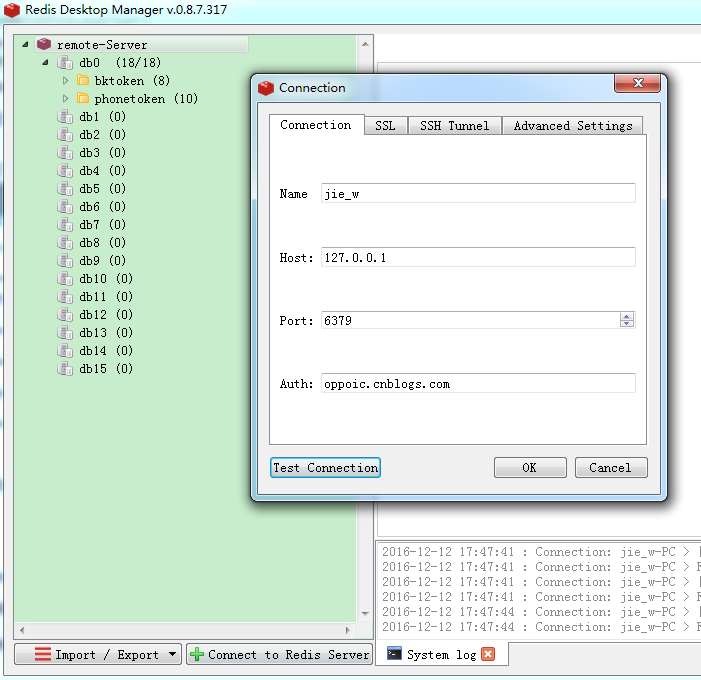
Task: Click the tree horizontal scroll right arrow
Action: tap(348, 630)
